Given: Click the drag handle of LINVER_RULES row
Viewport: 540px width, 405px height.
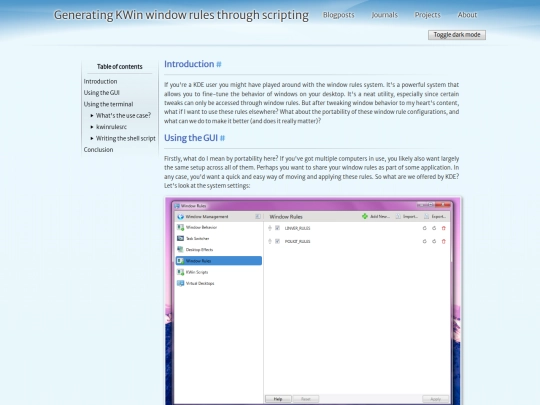Looking at the screenshot, I should (270, 228).
